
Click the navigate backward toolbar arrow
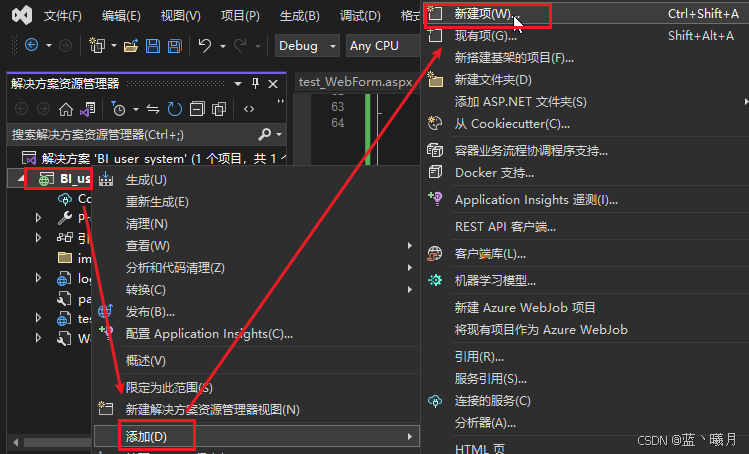32,45
